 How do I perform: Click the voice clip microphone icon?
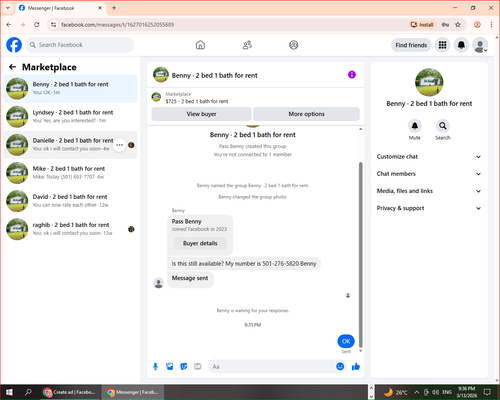155,367
